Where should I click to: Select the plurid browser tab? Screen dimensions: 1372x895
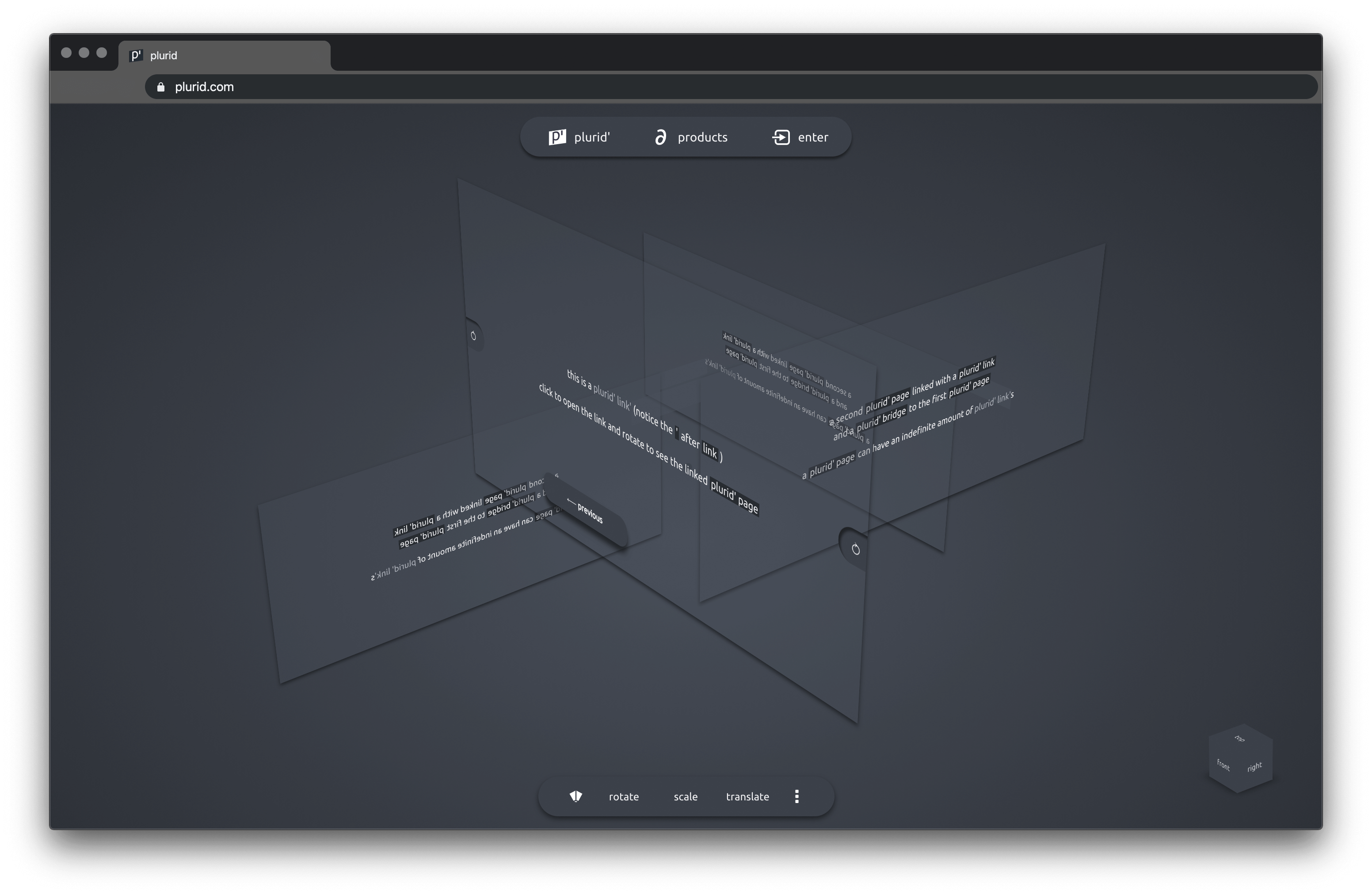point(225,55)
